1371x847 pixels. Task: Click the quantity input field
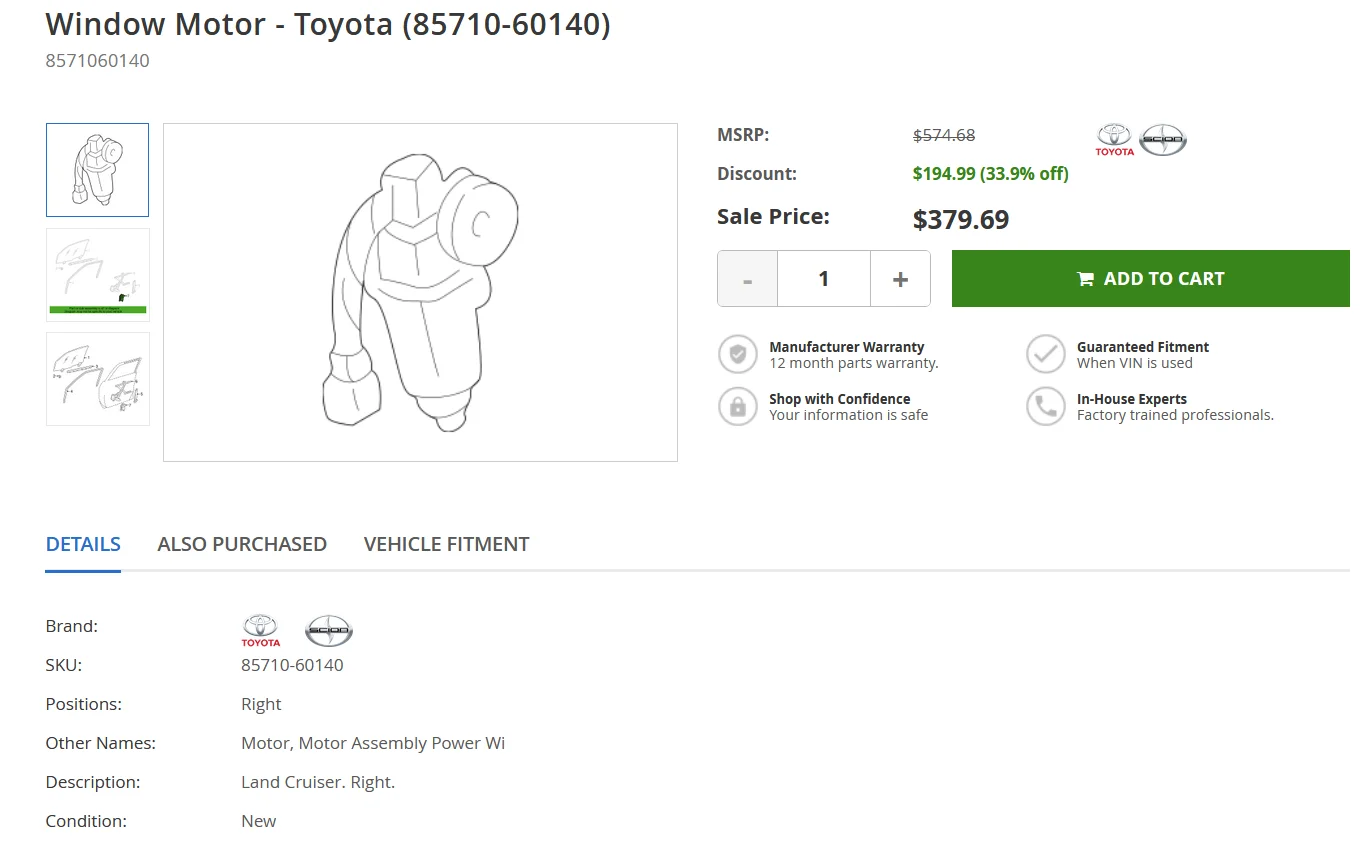coord(824,279)
